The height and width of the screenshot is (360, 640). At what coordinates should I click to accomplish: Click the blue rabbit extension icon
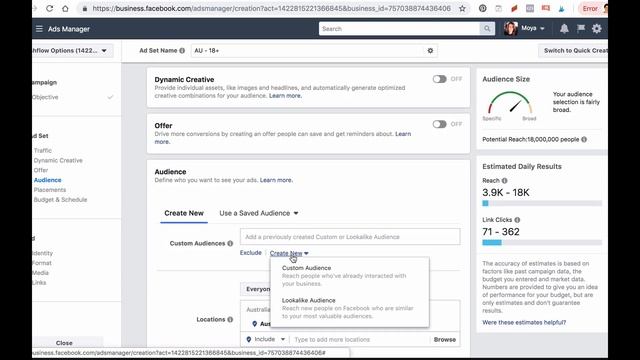point(562,8)
